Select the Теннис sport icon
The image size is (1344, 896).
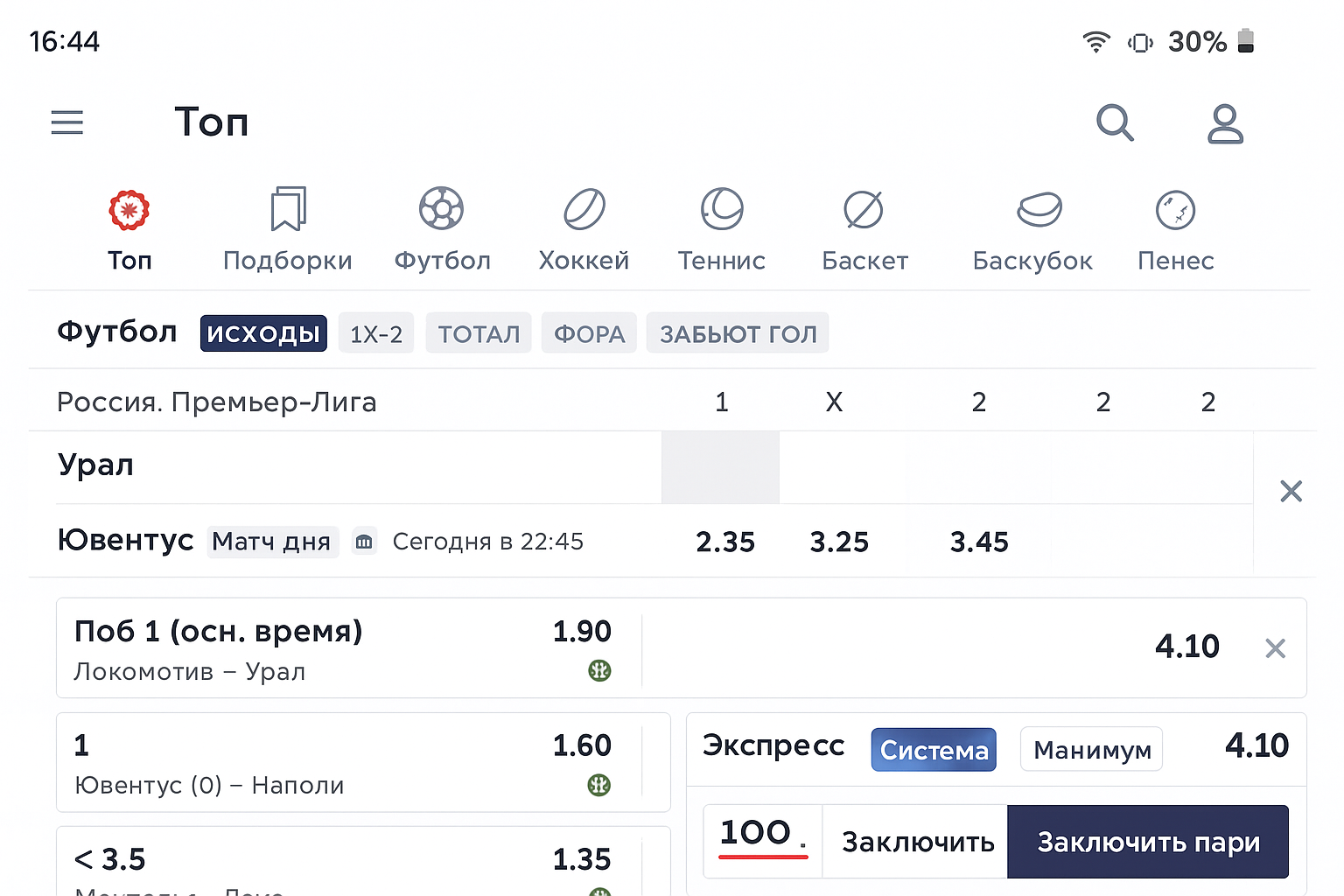click(x=722, y=209)
